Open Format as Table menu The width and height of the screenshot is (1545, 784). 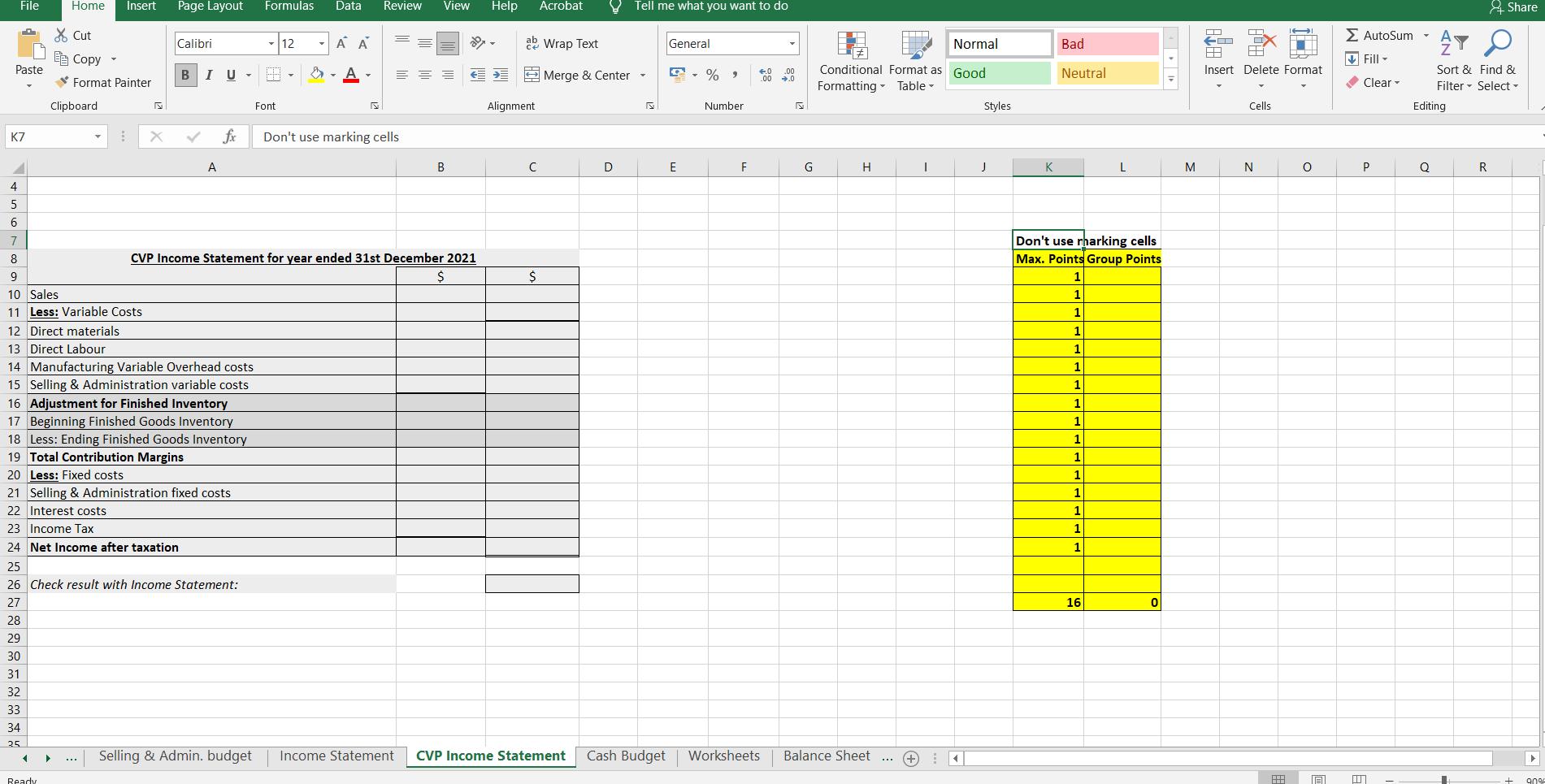(915, 62)
